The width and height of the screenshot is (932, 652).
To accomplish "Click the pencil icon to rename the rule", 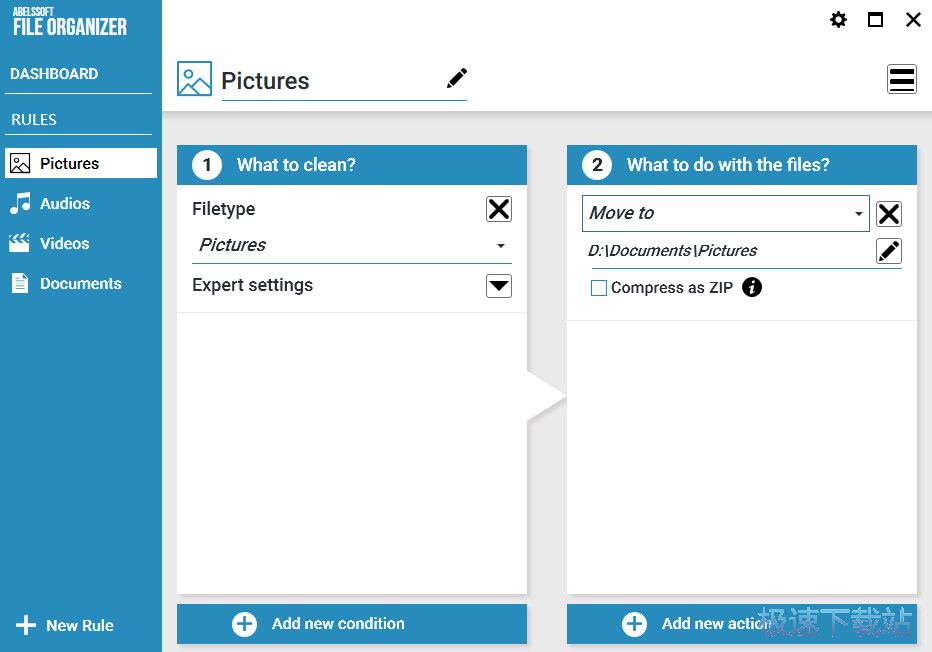I will [x=457, y=78].
